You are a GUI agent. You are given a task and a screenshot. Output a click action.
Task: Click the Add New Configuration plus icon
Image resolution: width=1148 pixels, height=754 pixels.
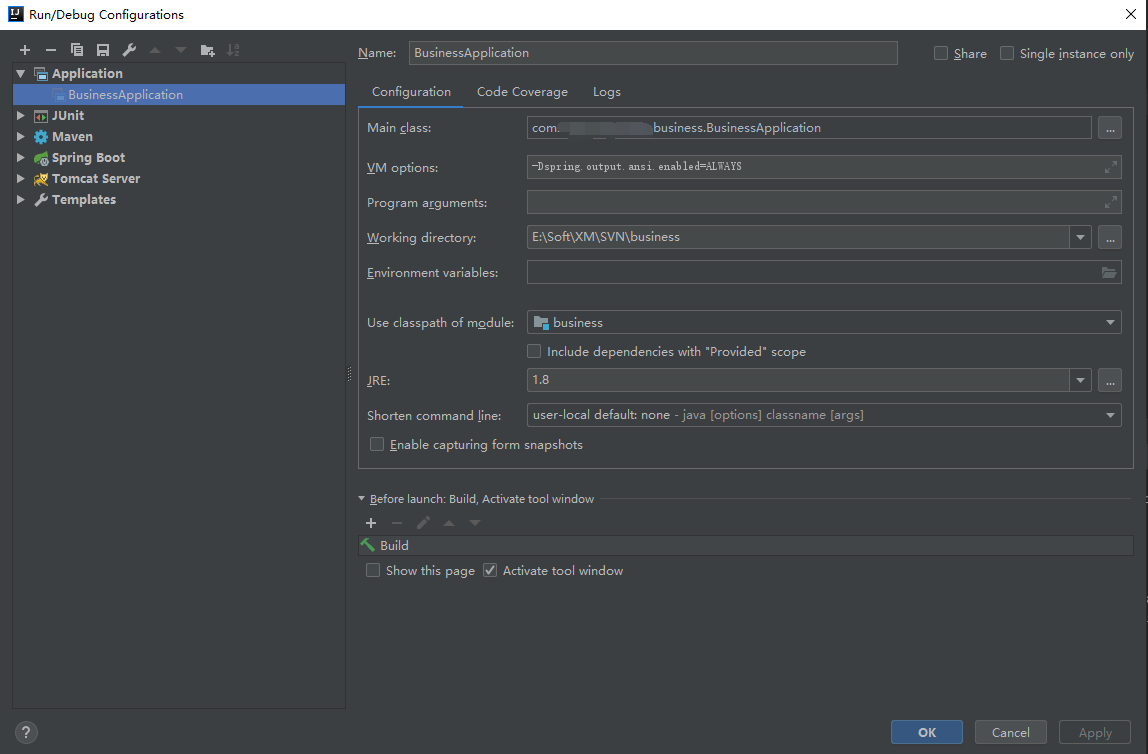(25, 50)
